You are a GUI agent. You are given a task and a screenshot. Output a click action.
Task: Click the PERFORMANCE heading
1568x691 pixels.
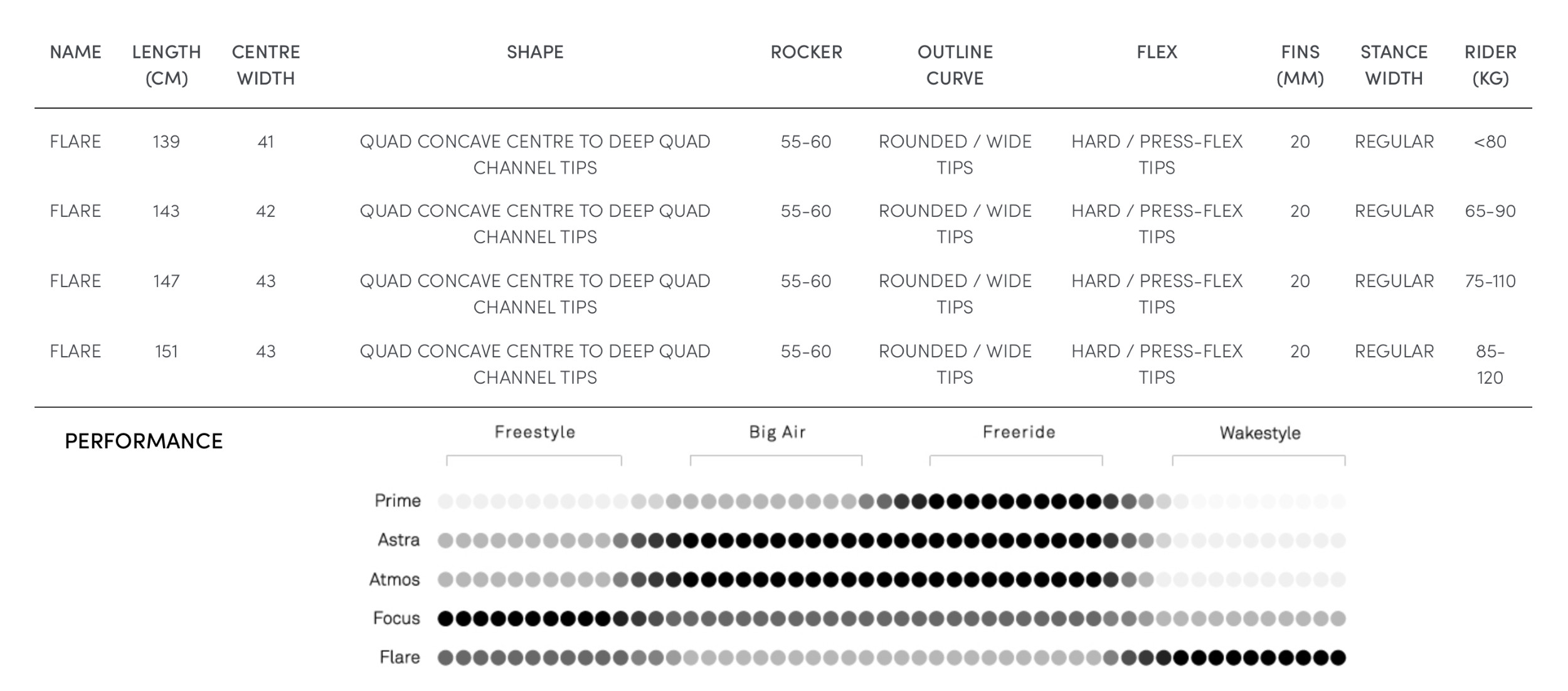144,441
